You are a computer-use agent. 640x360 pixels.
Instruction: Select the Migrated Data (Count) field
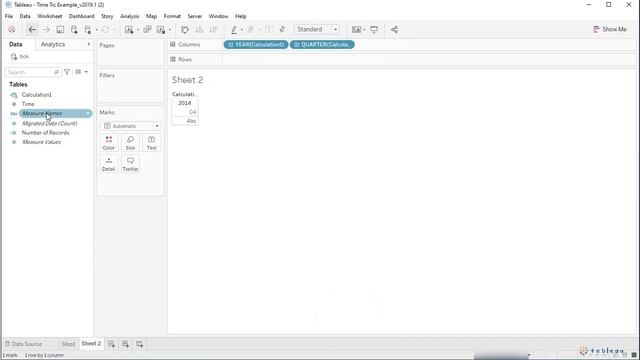[x=50, y=123]
